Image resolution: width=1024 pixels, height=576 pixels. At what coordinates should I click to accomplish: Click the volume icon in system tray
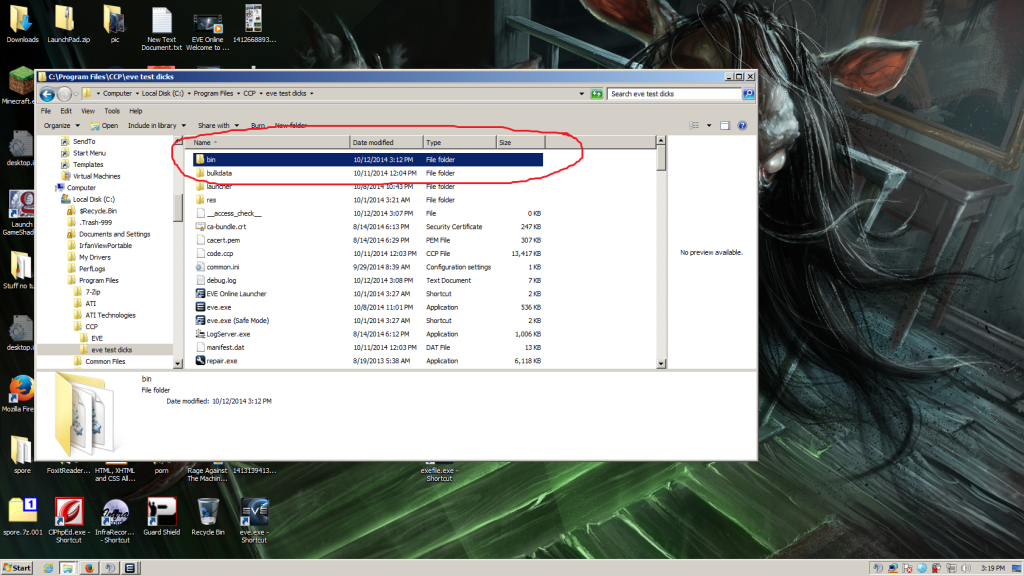[966, 568]
